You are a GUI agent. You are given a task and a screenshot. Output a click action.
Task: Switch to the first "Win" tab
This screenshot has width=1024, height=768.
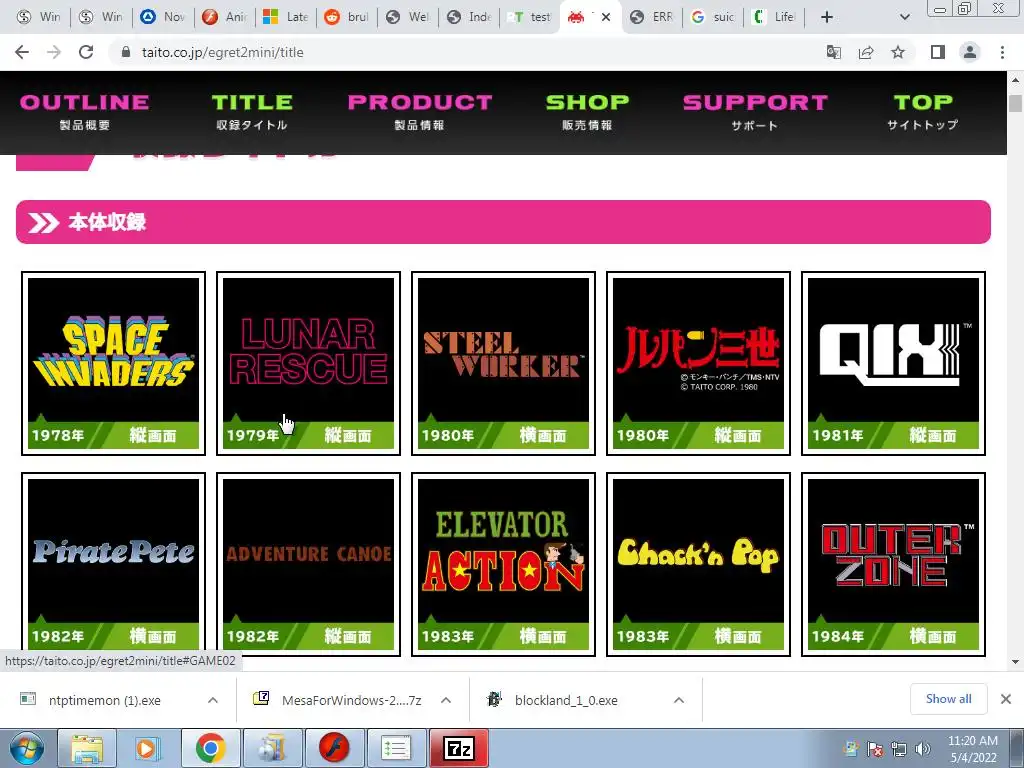click(x=39, y=17)
